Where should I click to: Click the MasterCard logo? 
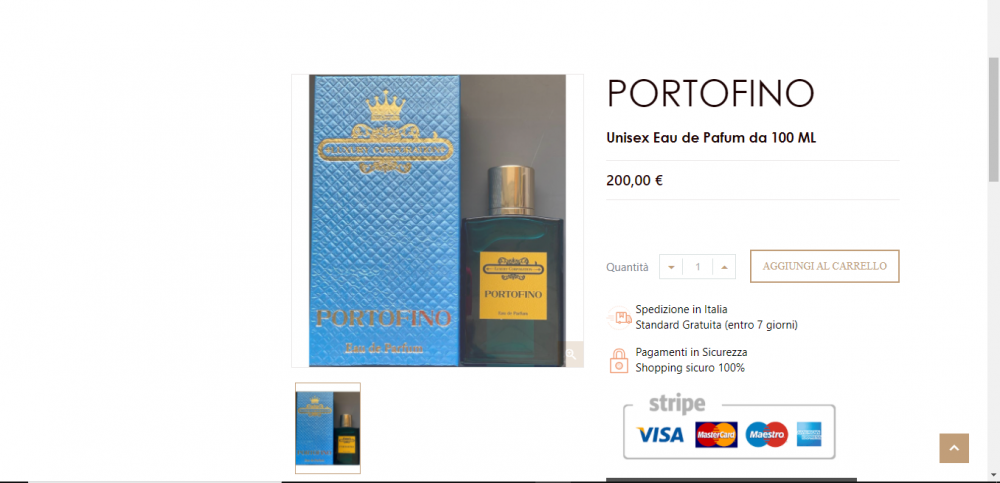click(x=716, y=435)
